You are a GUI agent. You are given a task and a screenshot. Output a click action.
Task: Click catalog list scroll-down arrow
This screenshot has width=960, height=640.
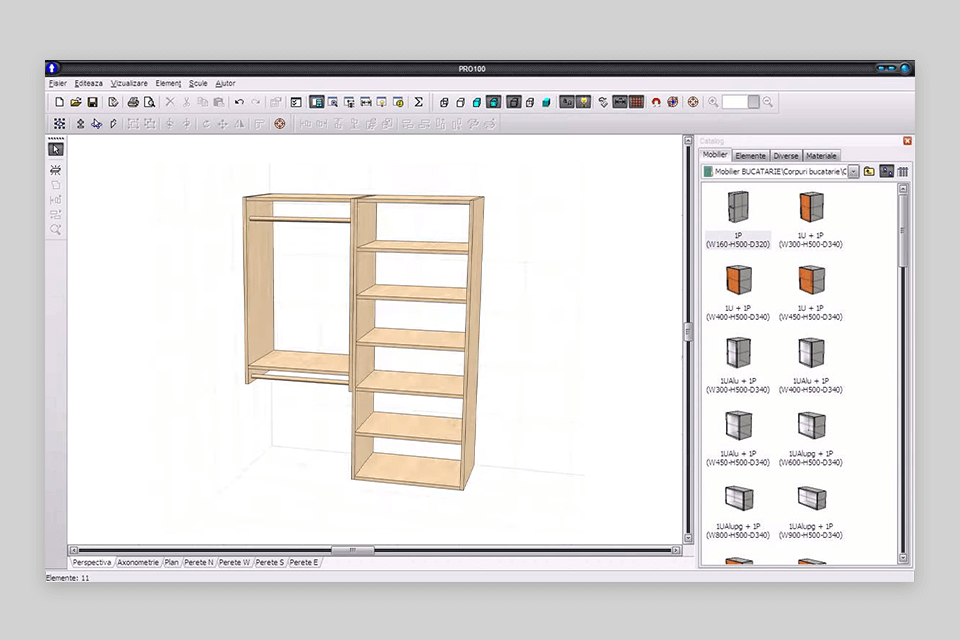902,558
